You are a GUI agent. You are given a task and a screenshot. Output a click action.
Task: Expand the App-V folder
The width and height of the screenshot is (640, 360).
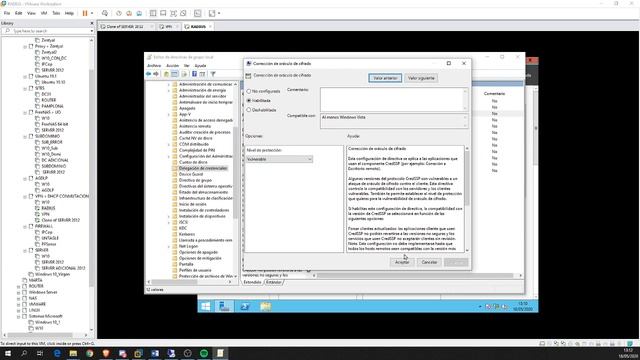169,114
